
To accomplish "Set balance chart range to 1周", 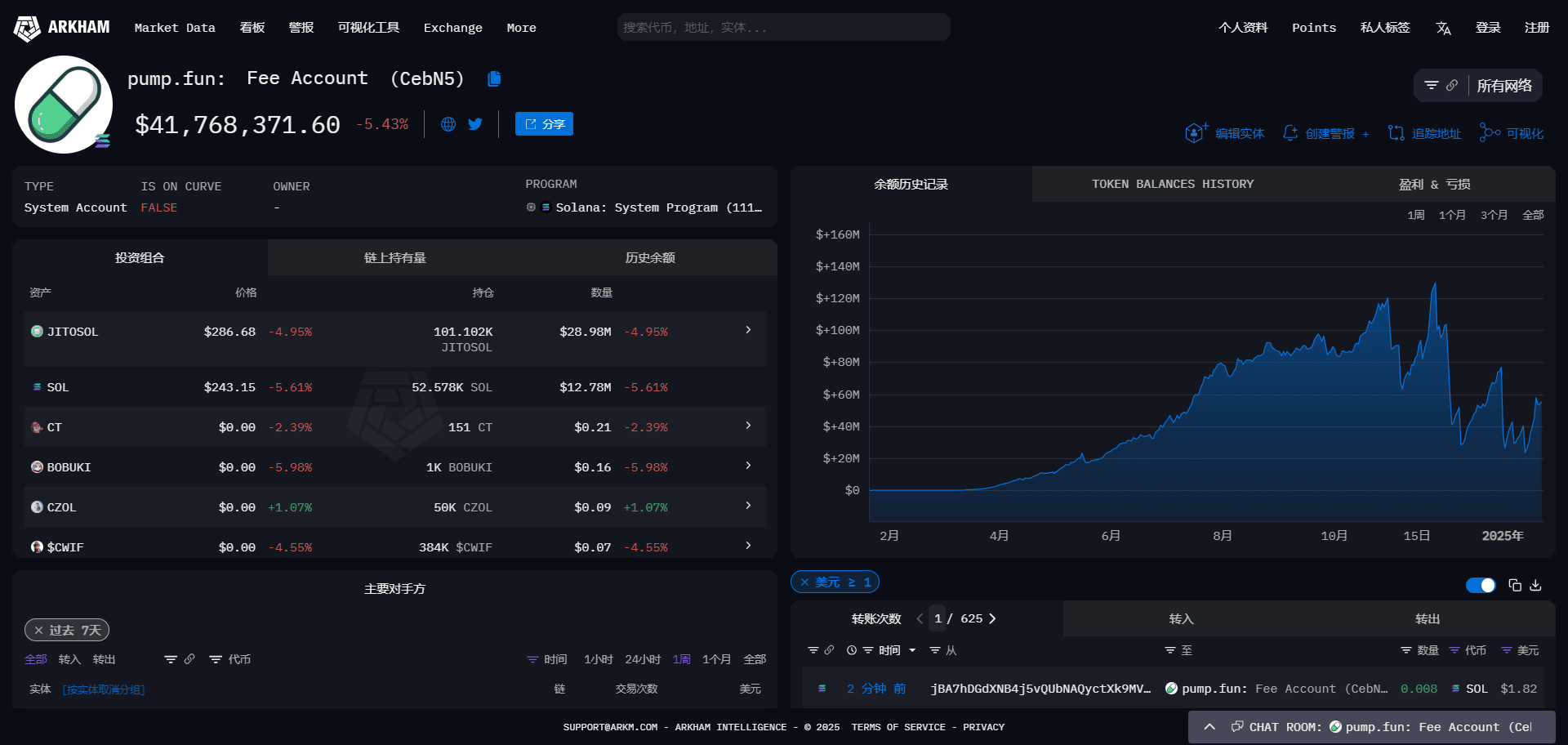I will (x=1416, y=215).
